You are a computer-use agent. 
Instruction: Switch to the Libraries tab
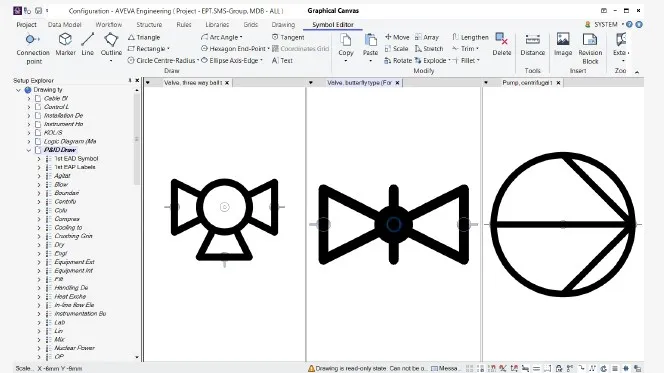pyautogui.click(x=217, y=25)
